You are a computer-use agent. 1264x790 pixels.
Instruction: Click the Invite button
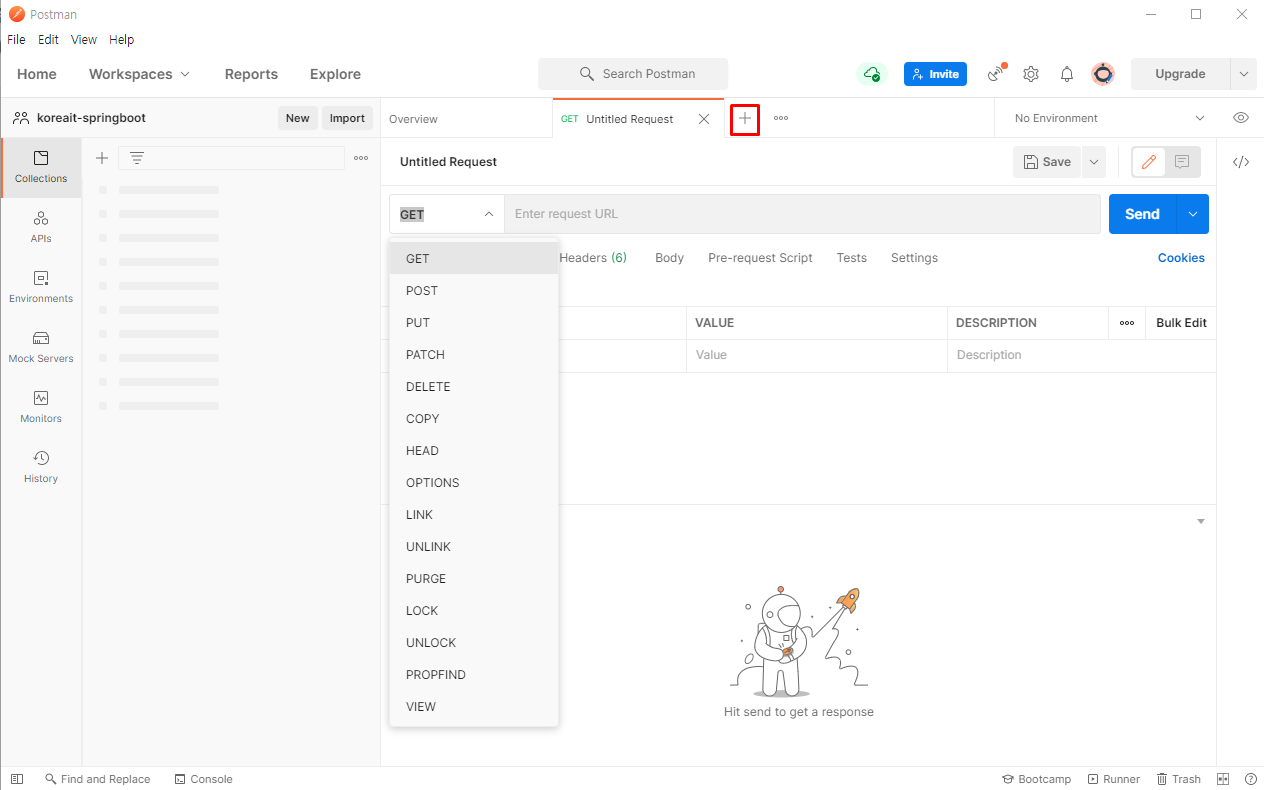(935, 74)
